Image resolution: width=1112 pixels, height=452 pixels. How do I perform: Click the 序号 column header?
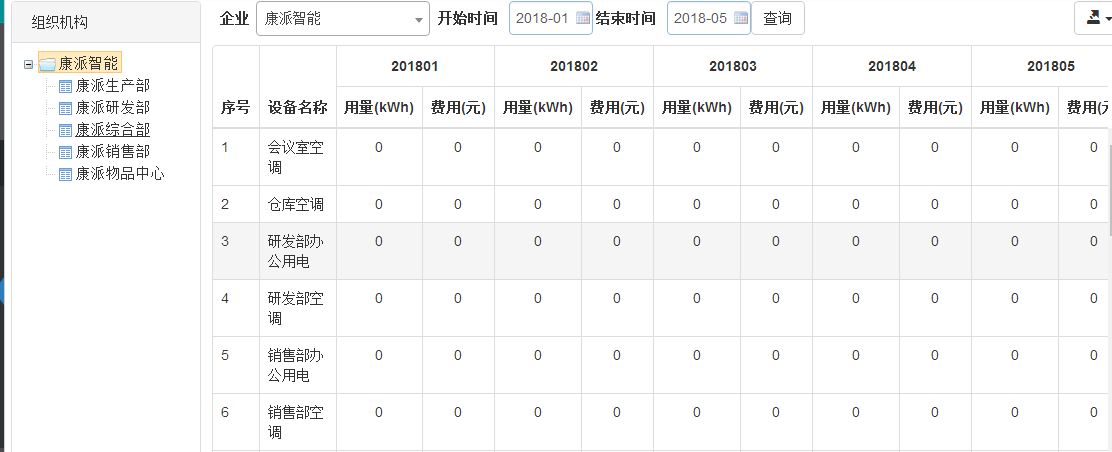coord(235,107)
